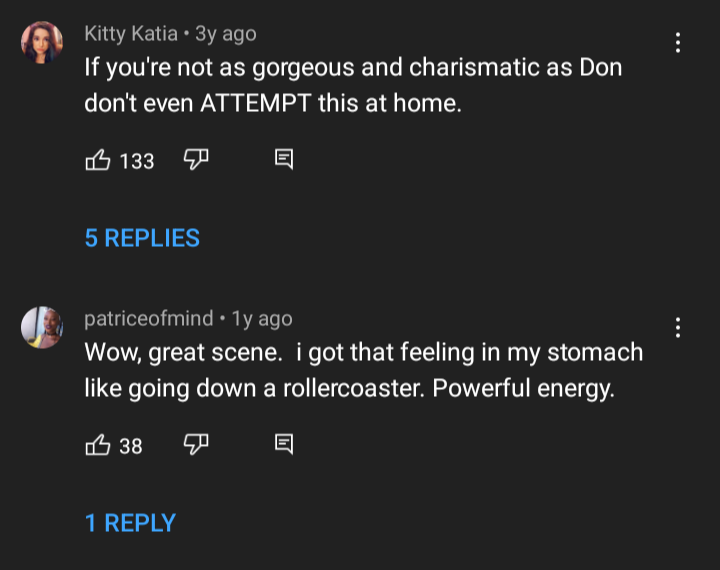Image resolution: width=720 pixels, height=570 pixels.
Task: Reply to Kitty Katia's comment
Action: pyautogui.click(x=284, y=159)
